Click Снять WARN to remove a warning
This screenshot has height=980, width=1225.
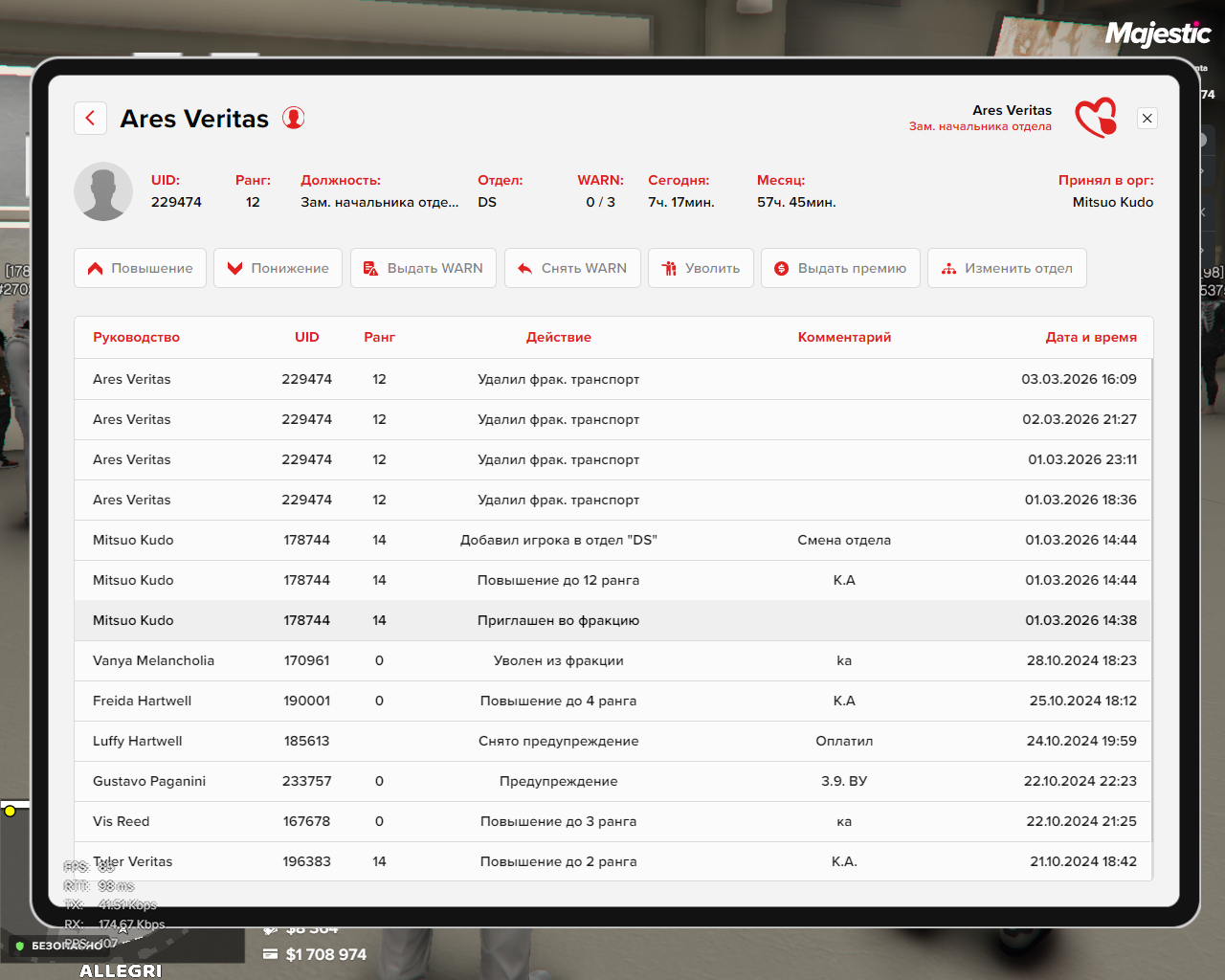coord(572,268)
